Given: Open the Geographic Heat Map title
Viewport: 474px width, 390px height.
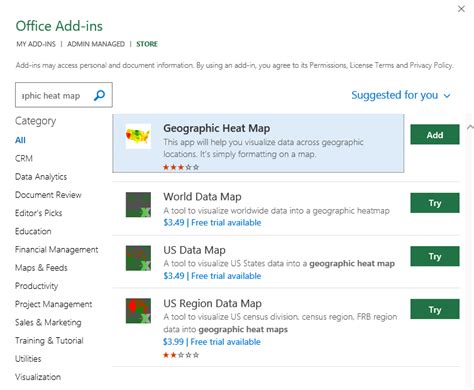Looking at the screenshot, I should point(217,128).
